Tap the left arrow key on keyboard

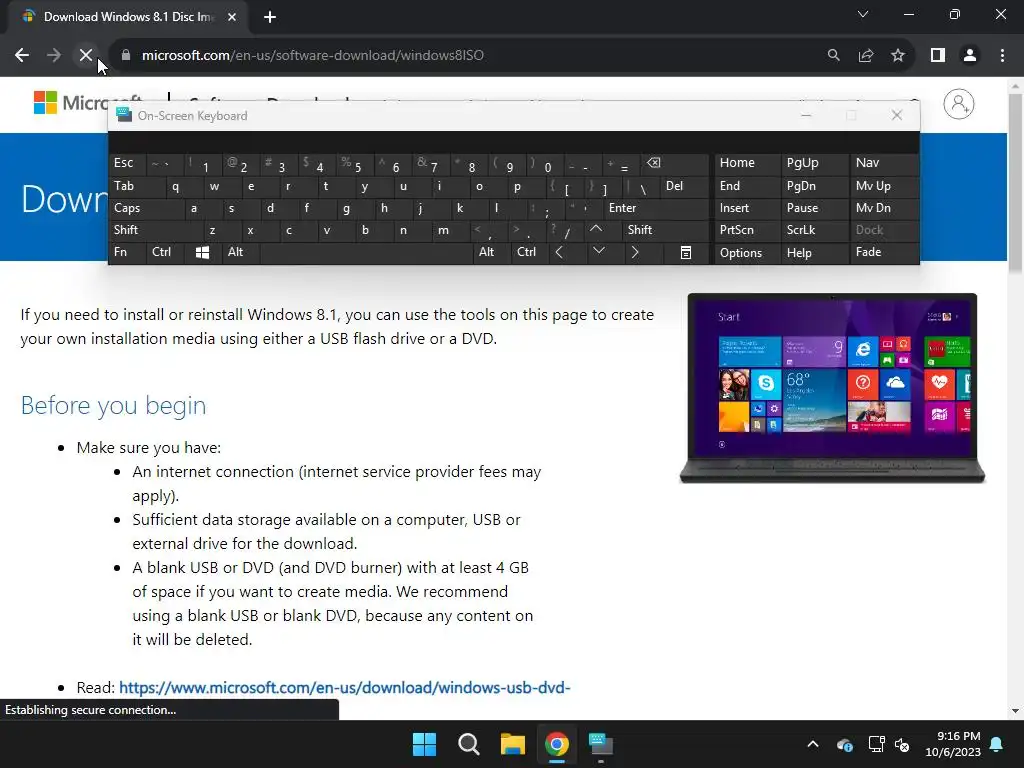(x=559, y=252)
